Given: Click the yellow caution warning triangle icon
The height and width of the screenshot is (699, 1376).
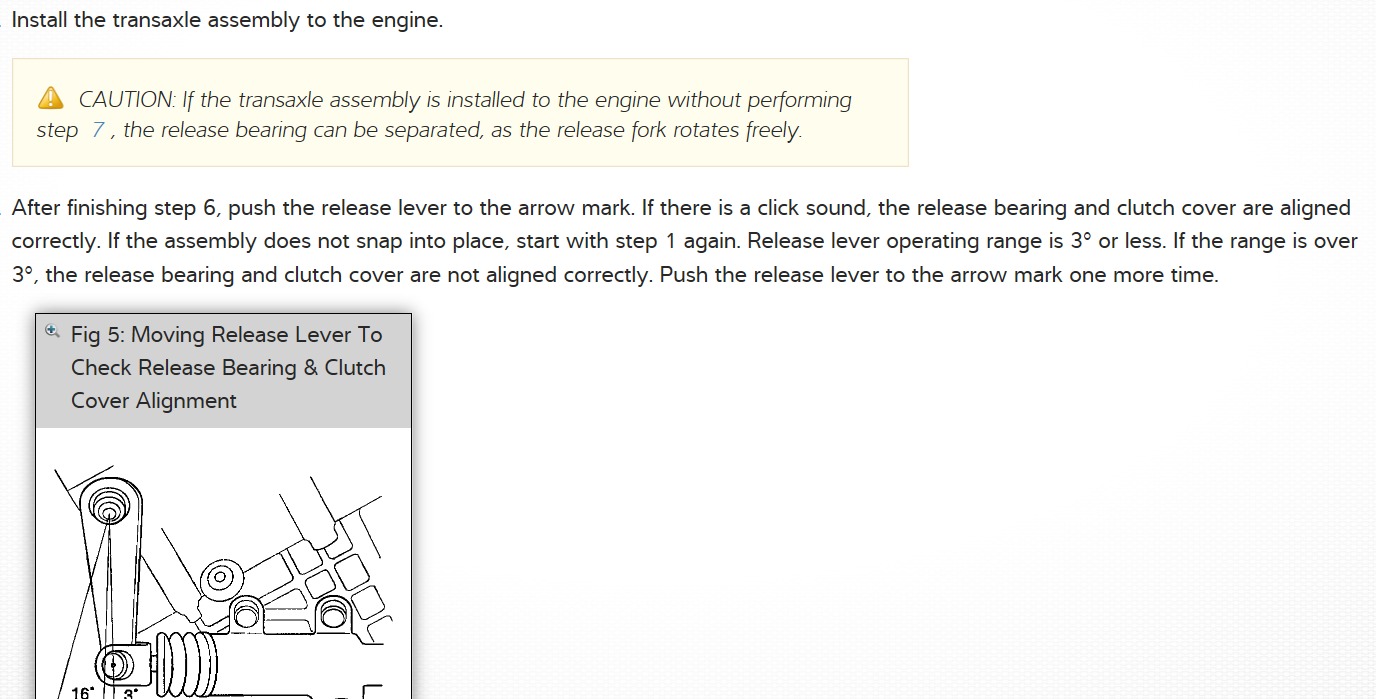Looking at the screenshot, I should coord(50,98).
